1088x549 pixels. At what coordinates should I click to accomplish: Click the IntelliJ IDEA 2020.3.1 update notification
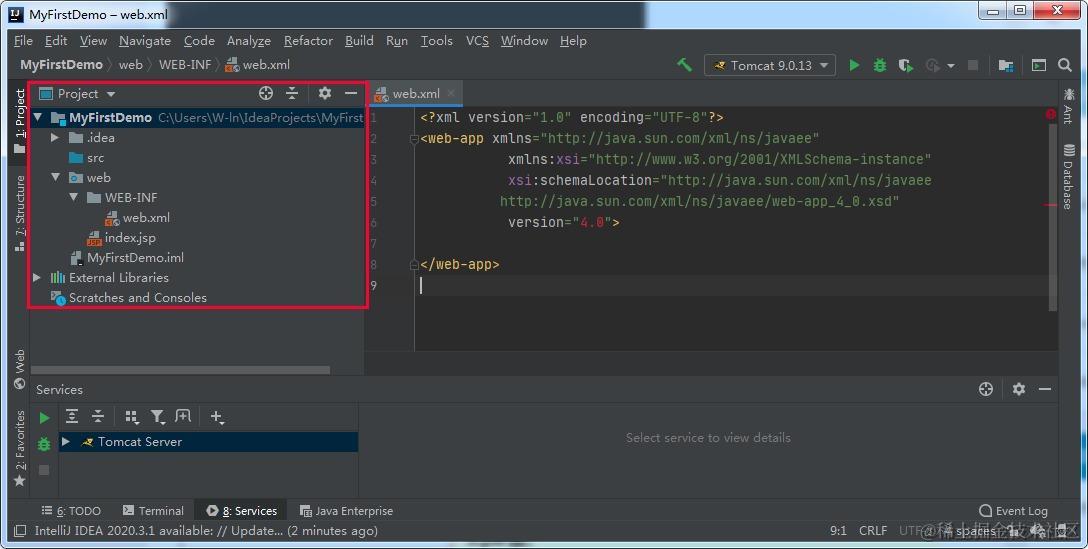pos(206,531)
